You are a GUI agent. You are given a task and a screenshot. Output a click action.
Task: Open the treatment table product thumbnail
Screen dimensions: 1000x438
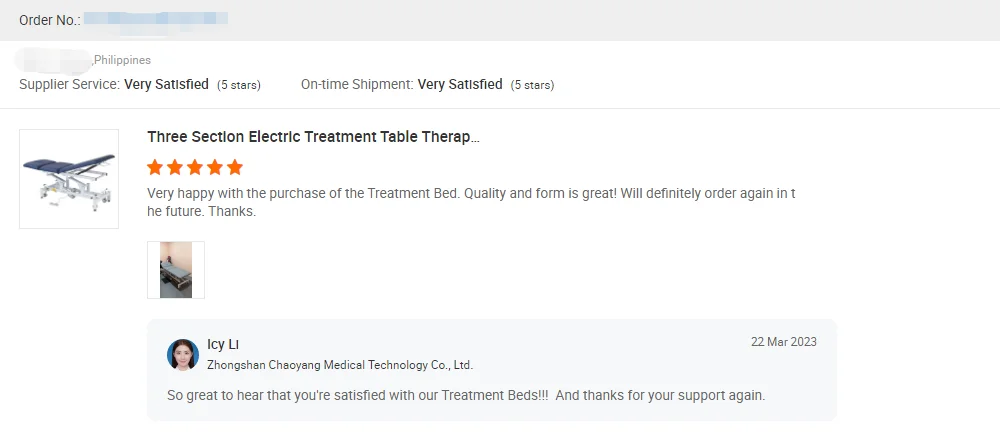point(69,179)
